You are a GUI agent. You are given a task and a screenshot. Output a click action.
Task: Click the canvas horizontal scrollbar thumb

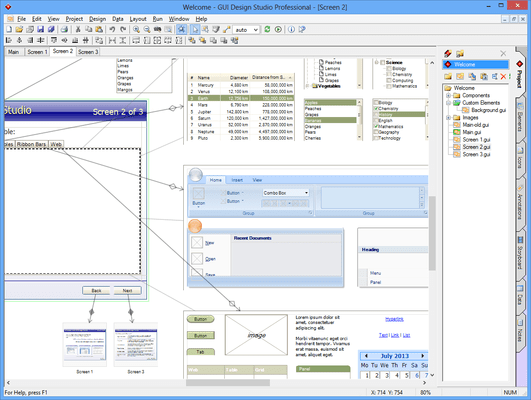tap(228, 383)
